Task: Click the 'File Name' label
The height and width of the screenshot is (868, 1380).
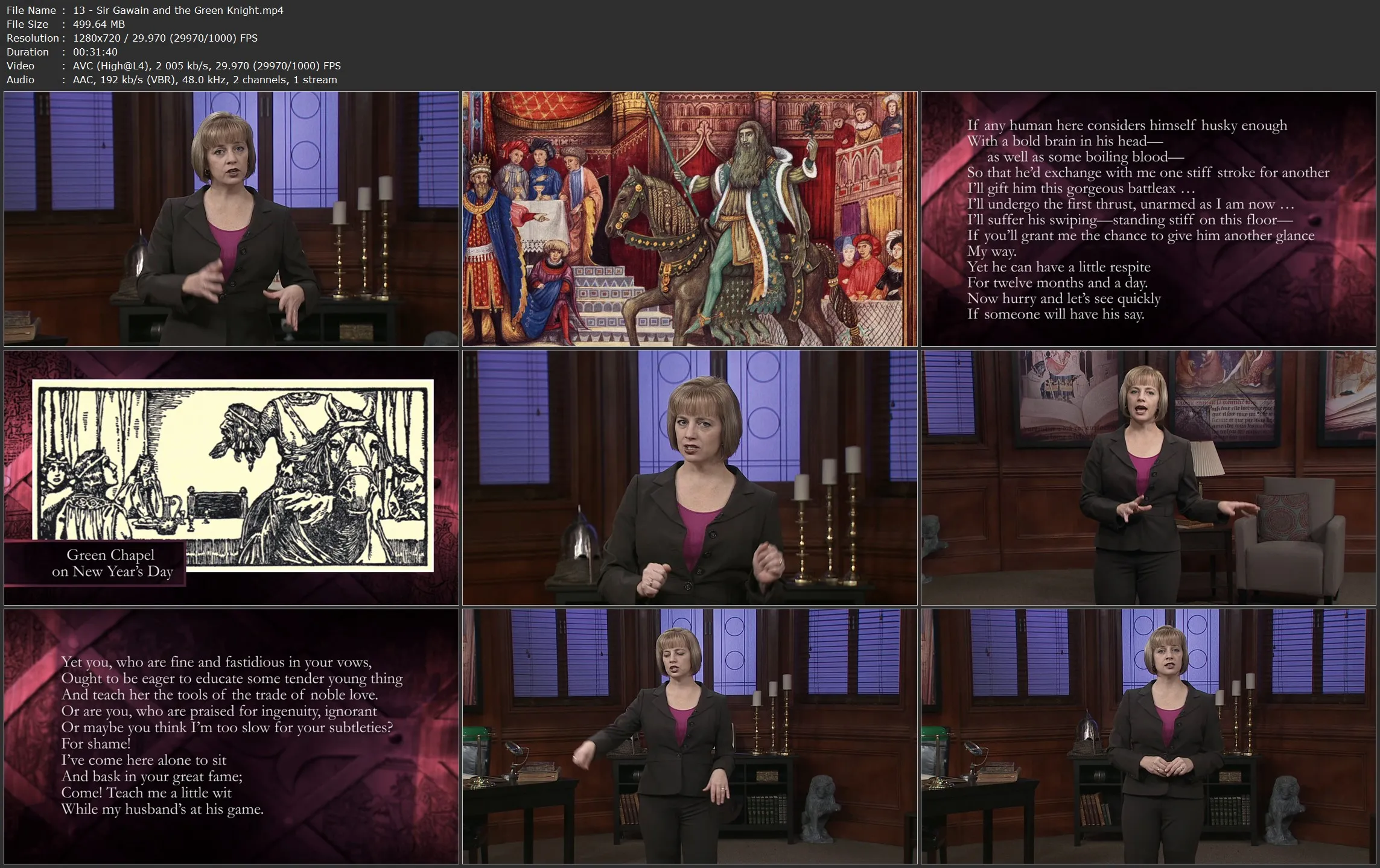Action: [31, 10]
